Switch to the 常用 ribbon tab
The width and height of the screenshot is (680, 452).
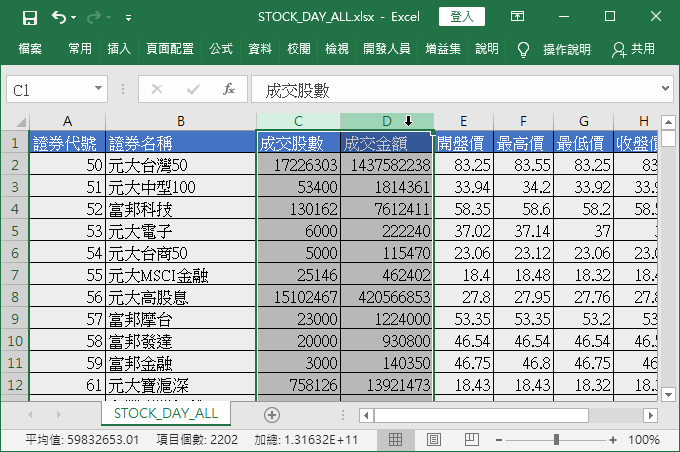(x=80, y=49)
